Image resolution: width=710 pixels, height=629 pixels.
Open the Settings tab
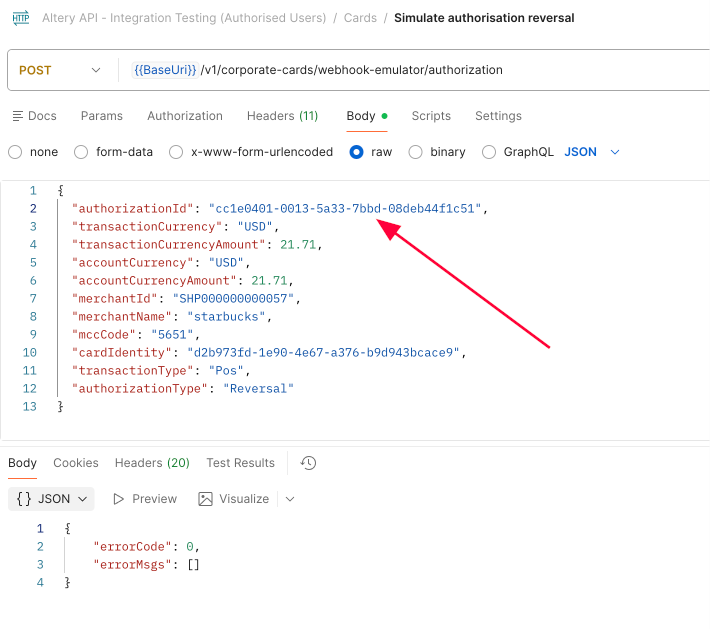point(498,116)
